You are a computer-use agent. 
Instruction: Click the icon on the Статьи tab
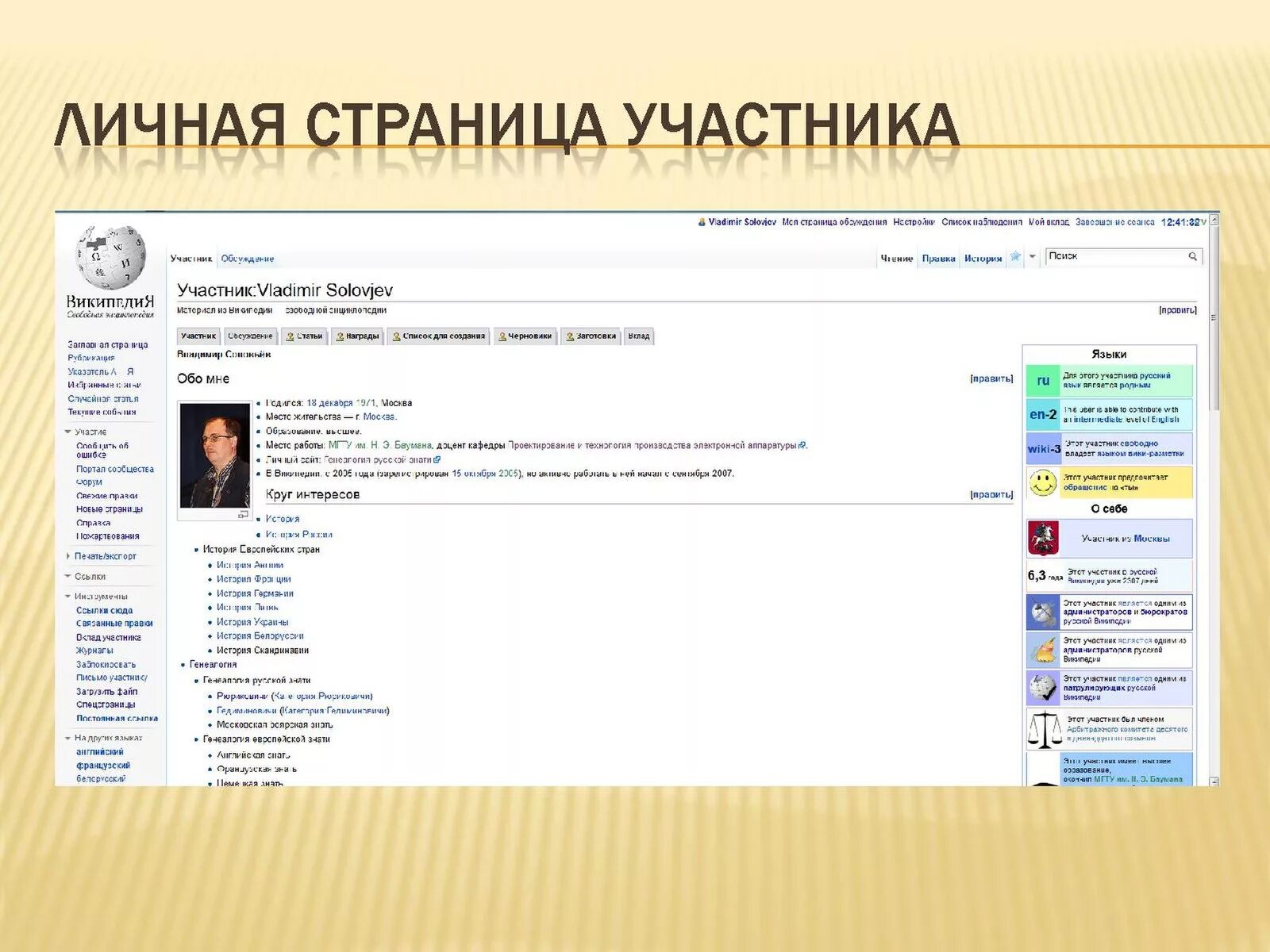tap(291, 336)
